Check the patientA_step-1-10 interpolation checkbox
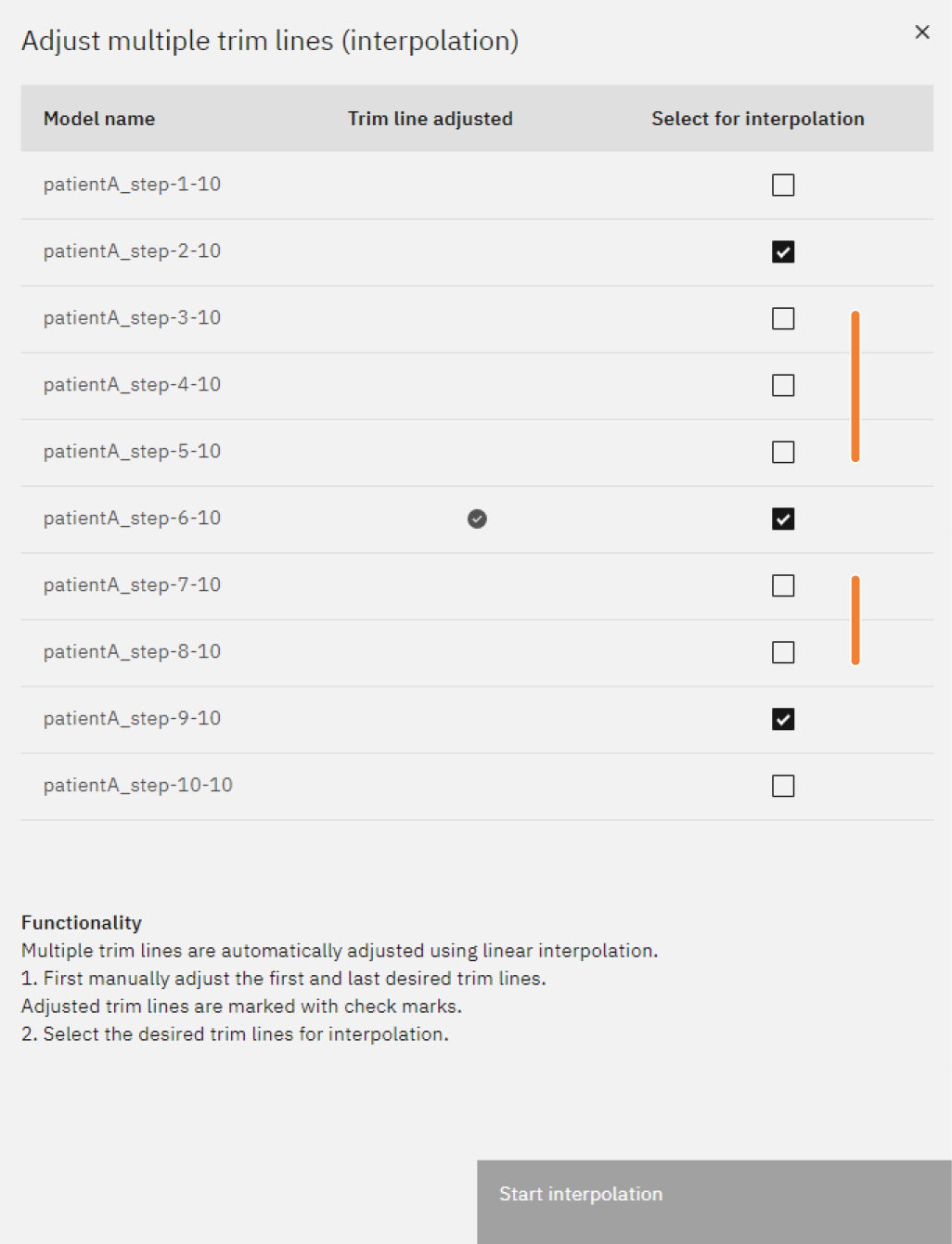The image size is (952, 1244). click(x=783, y=186)
